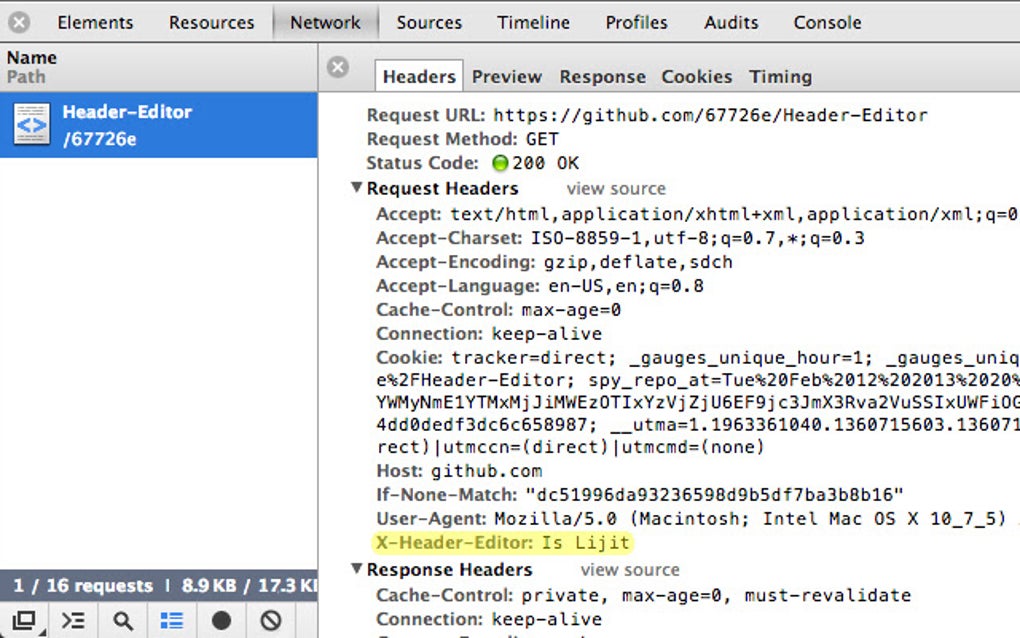Open the Timing tab
1020x638 pixels.
pos(780,76)
